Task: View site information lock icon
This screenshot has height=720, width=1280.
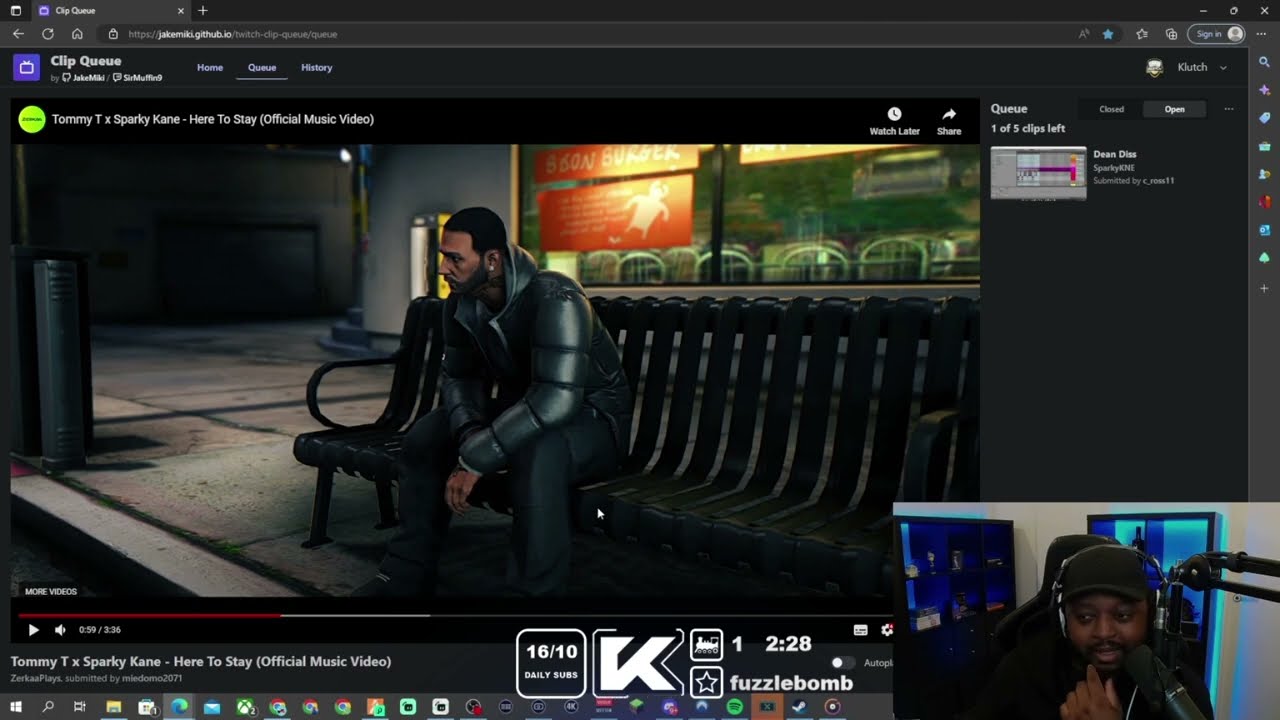Action: pos(113,34)
